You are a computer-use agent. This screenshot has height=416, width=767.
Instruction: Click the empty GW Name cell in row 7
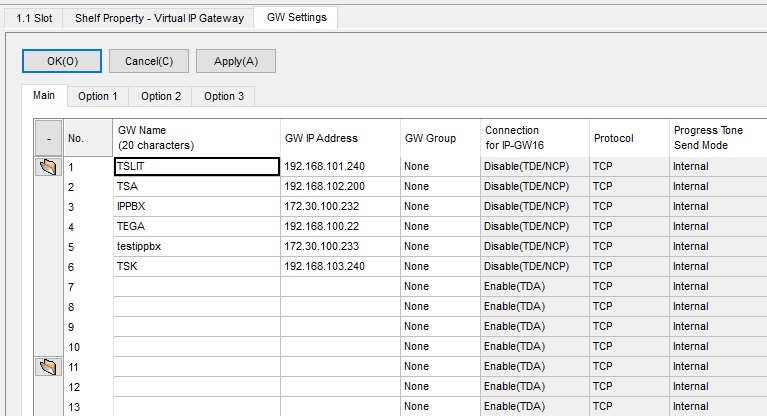(x=197, y=286)
